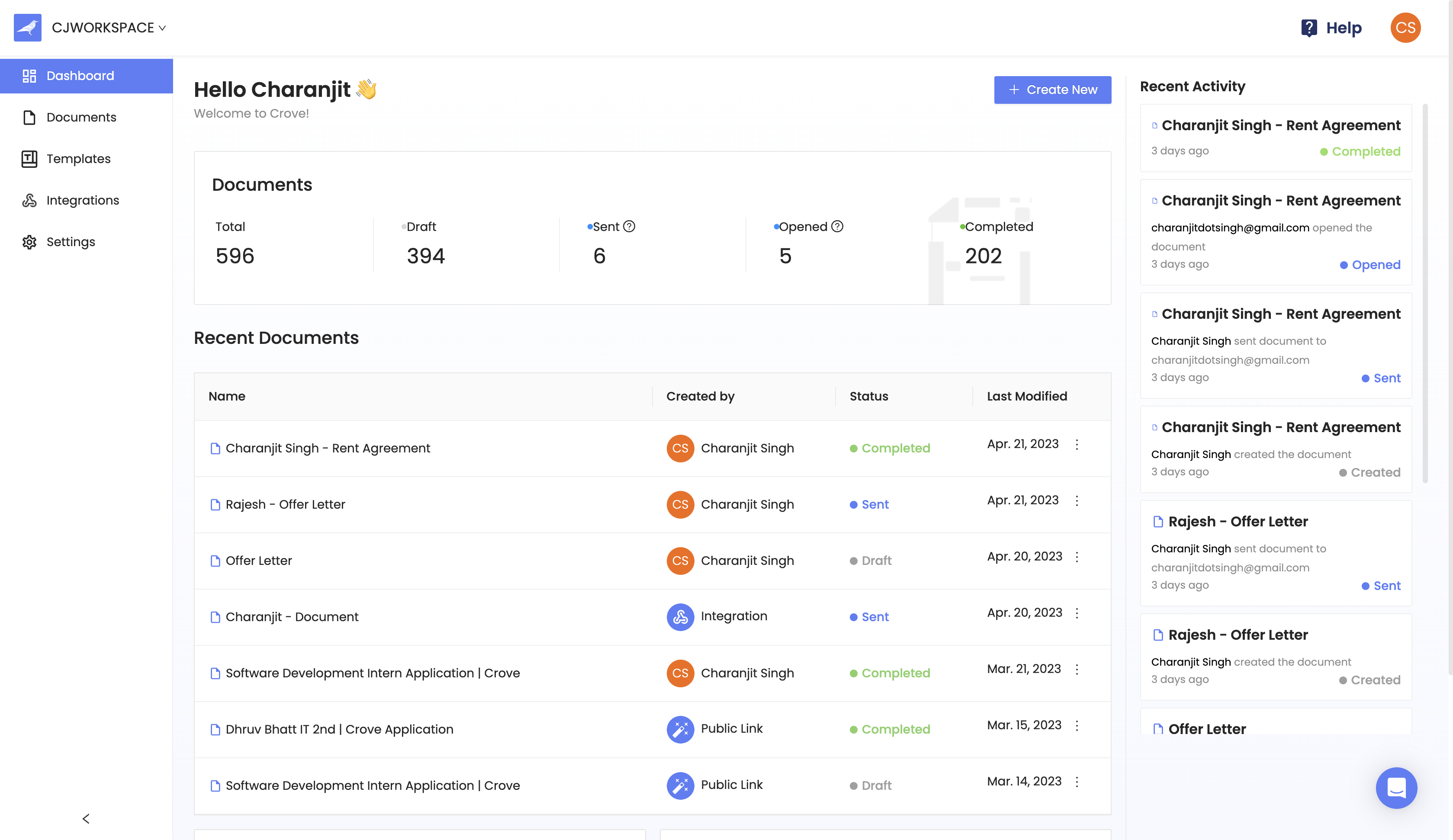Go to Documents in the sidebar
1453x840 pixels.
click(87, 117)
